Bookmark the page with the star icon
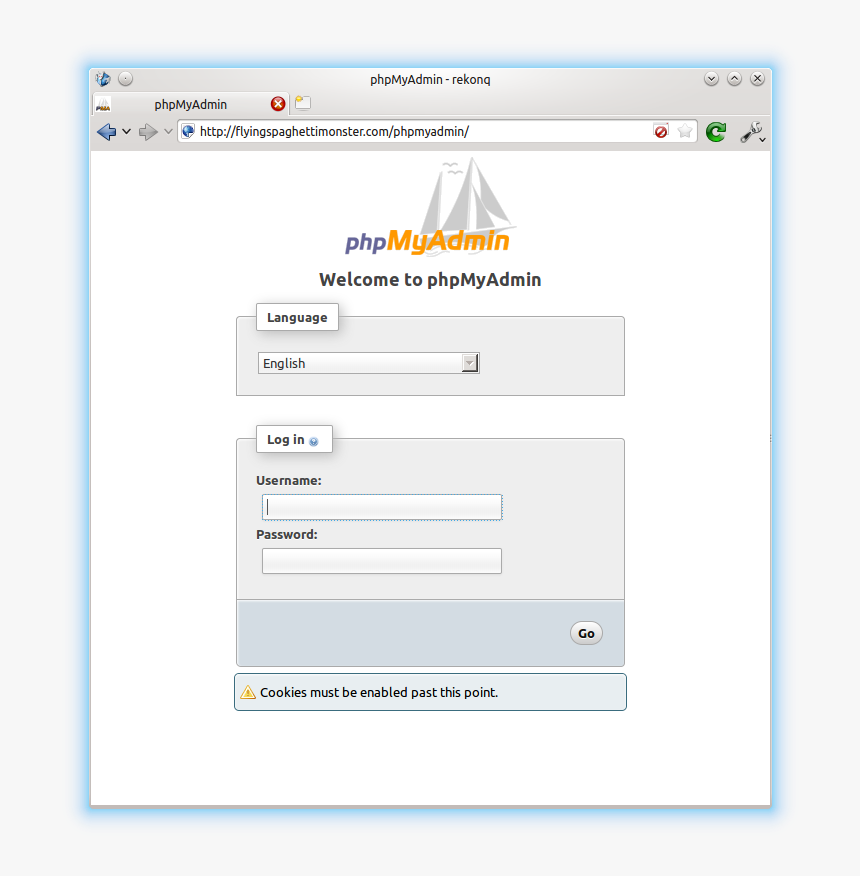Screen dimensions: 860x876 pos(685,131)
